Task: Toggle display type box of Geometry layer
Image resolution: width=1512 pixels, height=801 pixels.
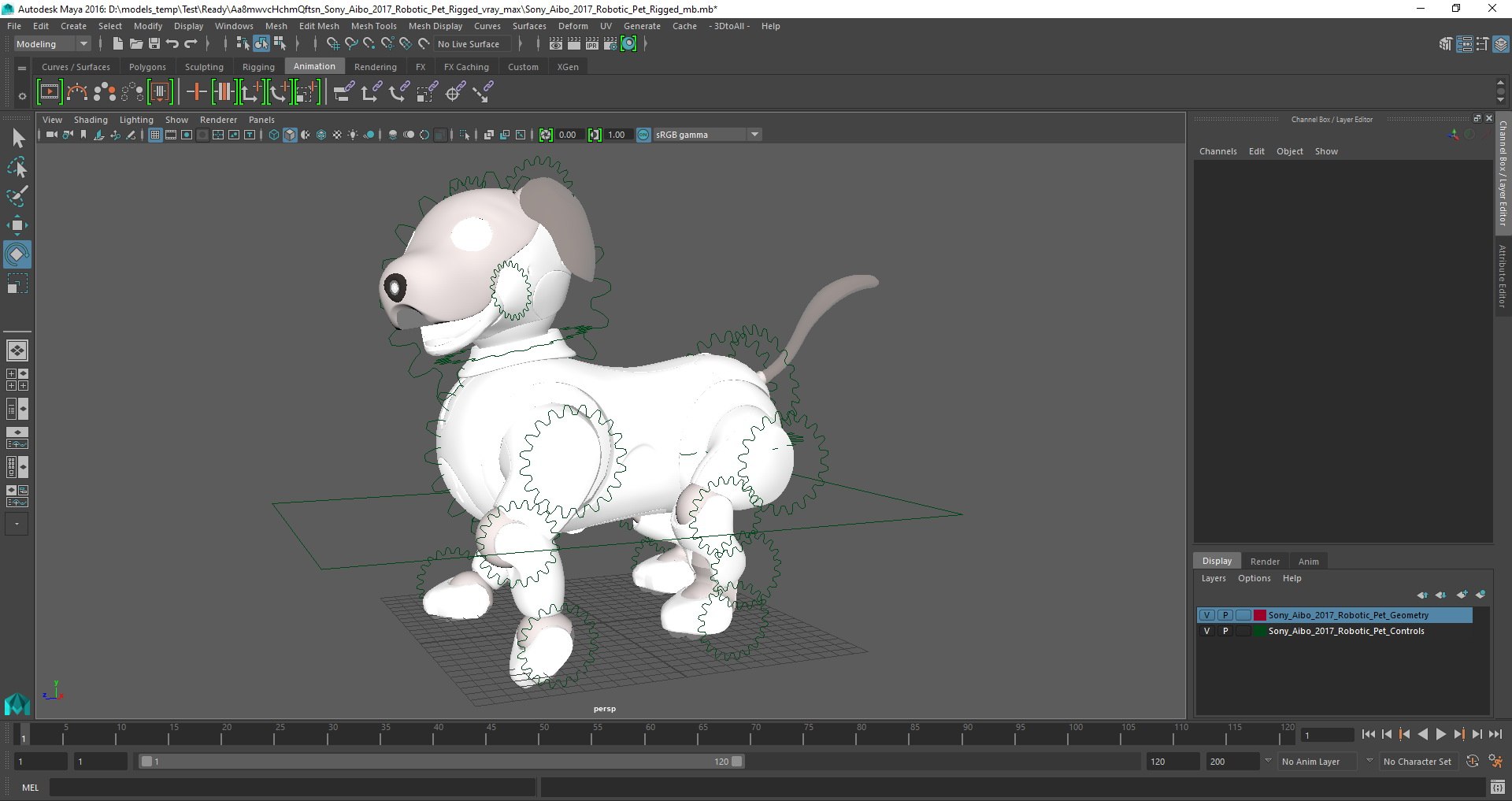Action: 1243,615
